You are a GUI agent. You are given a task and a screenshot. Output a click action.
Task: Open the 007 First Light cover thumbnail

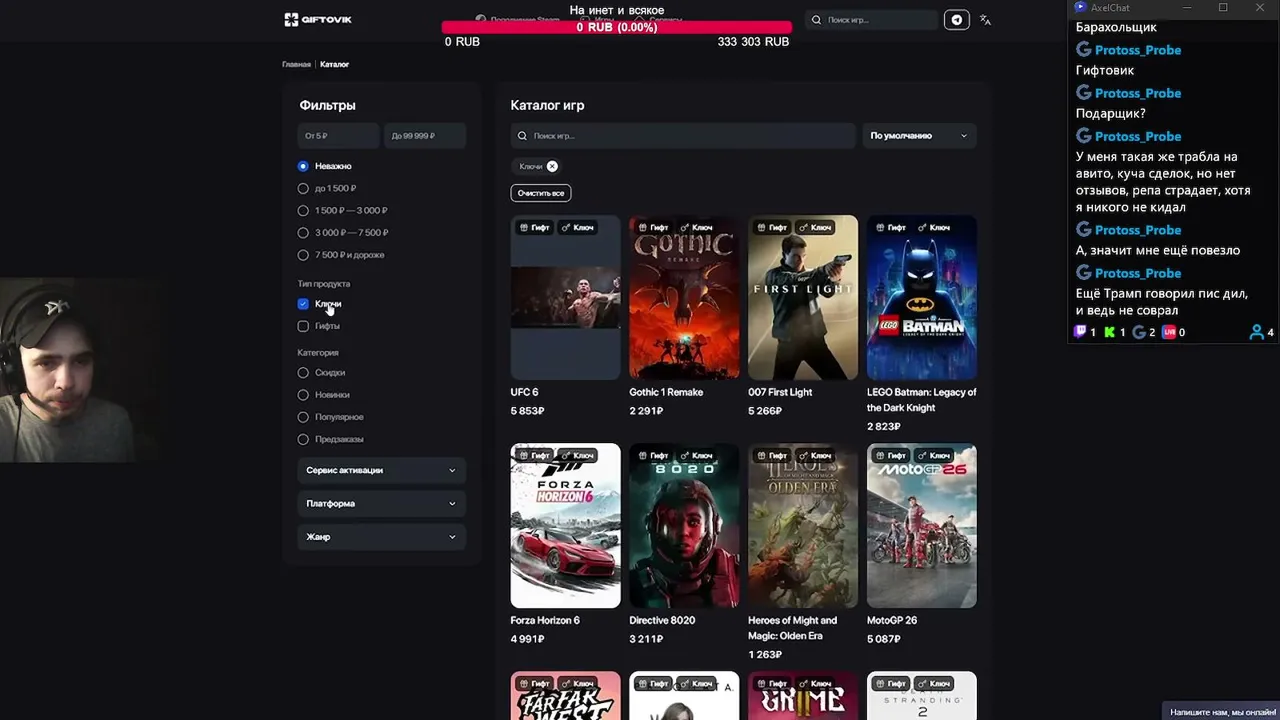click(x=803, y=297)
